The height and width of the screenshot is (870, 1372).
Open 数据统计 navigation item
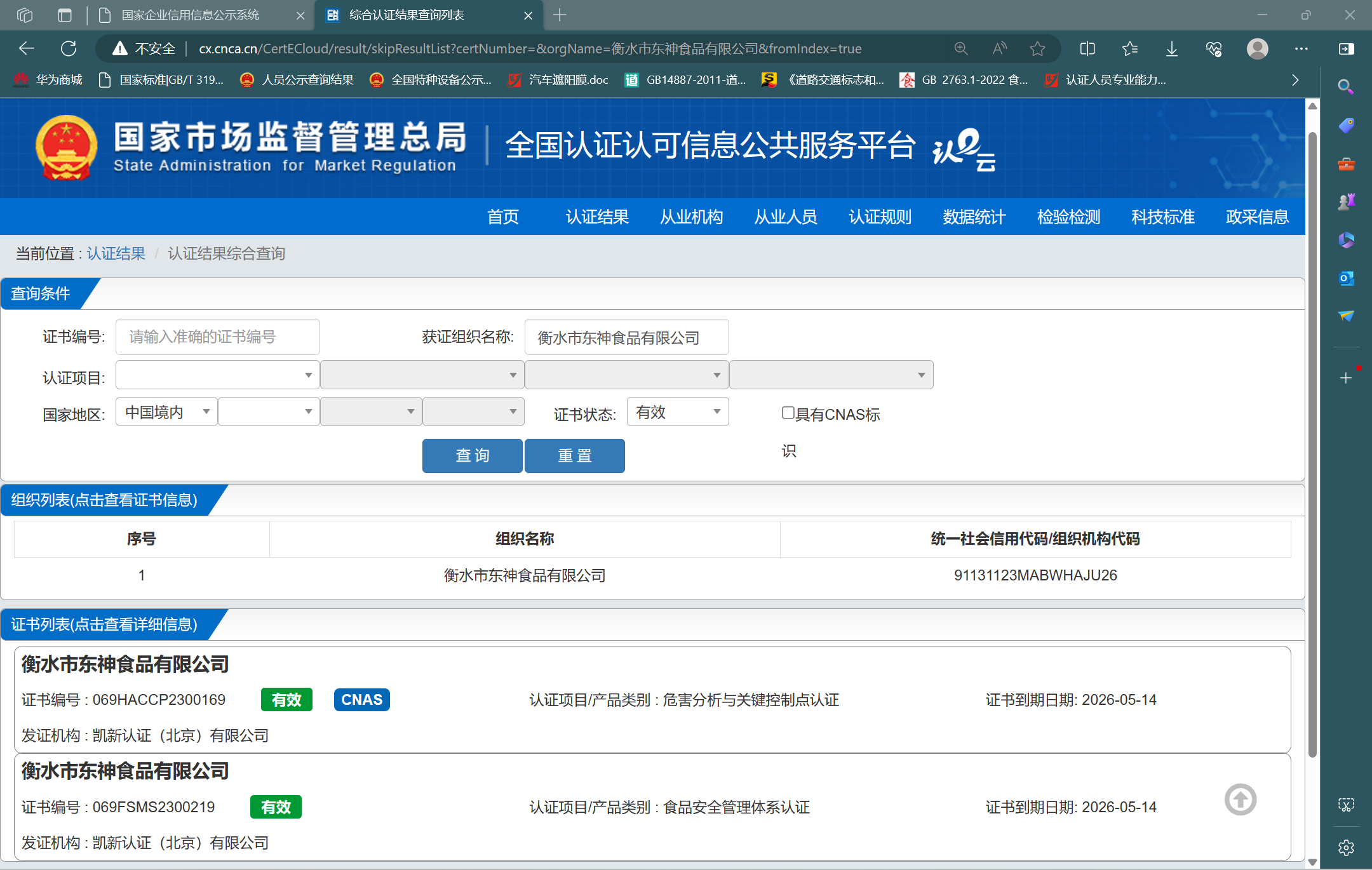click(974, 217)
